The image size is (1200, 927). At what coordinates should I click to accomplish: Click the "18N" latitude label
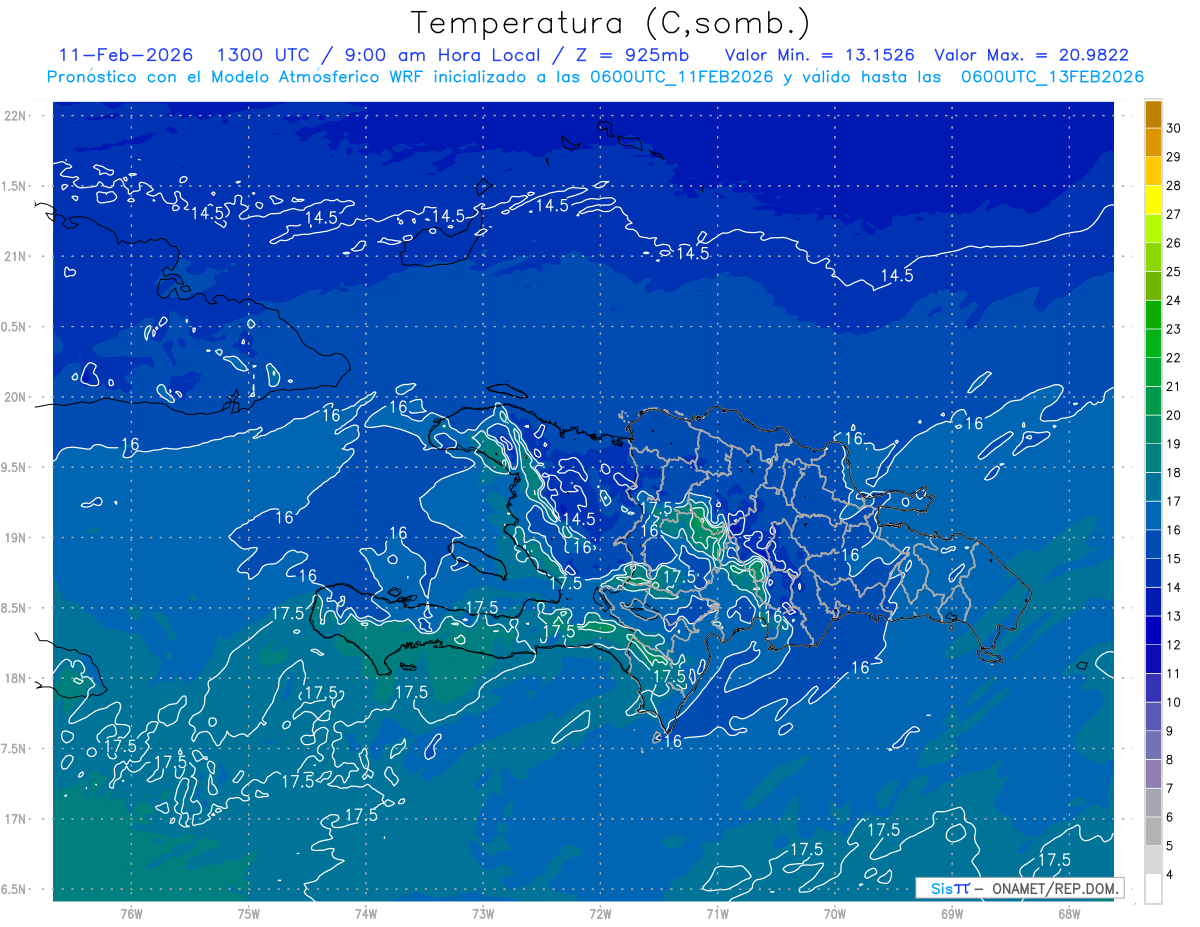pyautogui.click(x=15, y=678)
